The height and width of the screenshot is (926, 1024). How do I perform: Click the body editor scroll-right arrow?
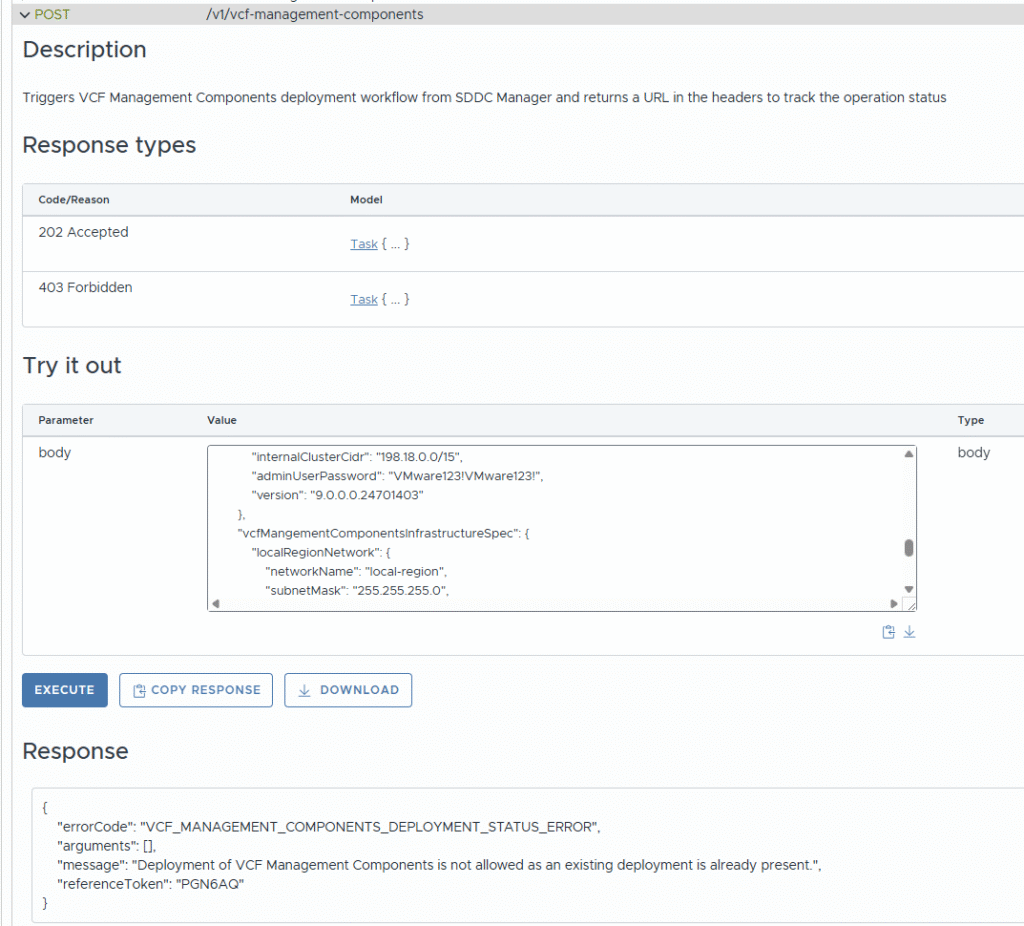point(894,603)
